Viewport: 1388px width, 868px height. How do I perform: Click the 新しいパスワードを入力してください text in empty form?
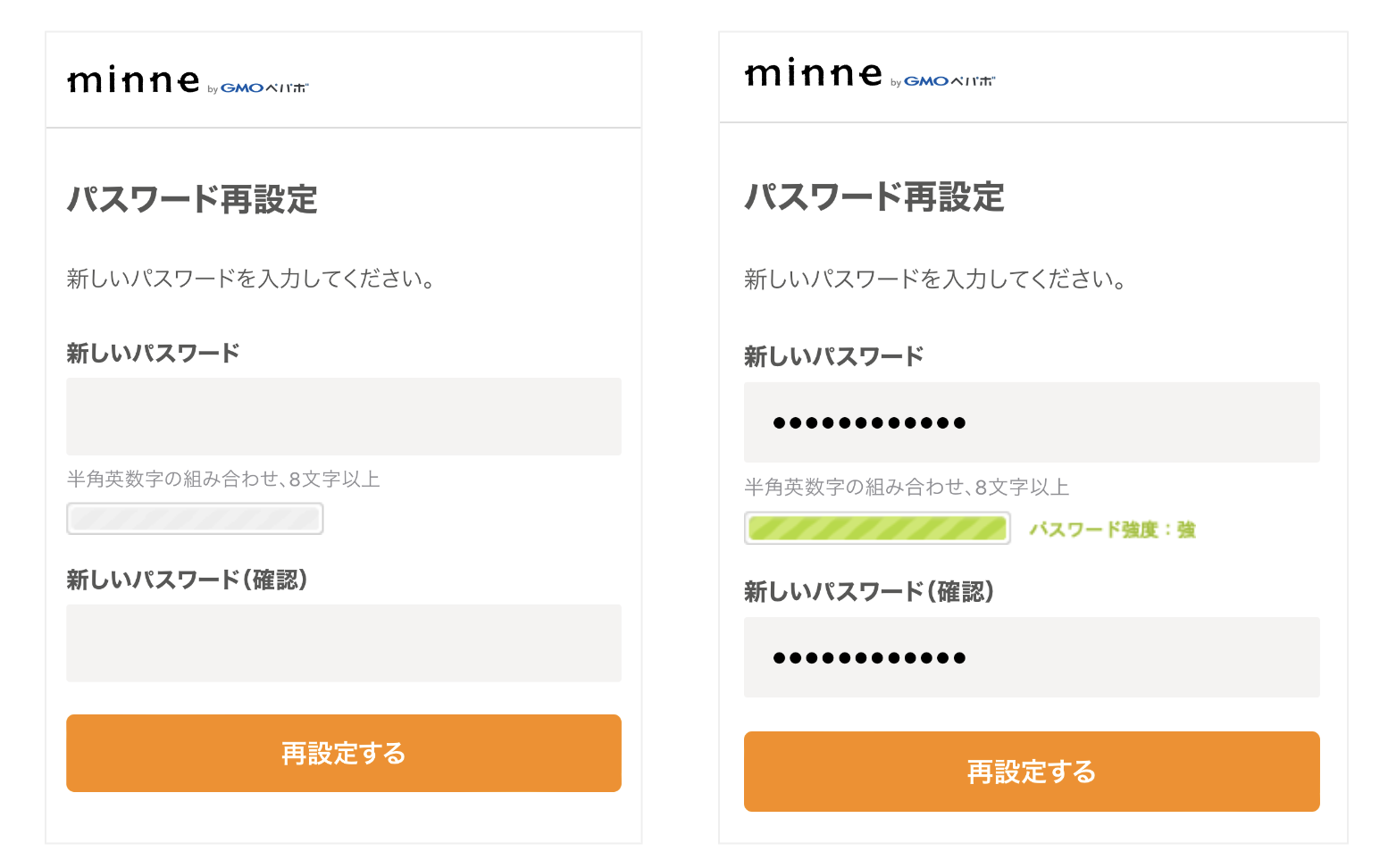click(x=251, y=280)
